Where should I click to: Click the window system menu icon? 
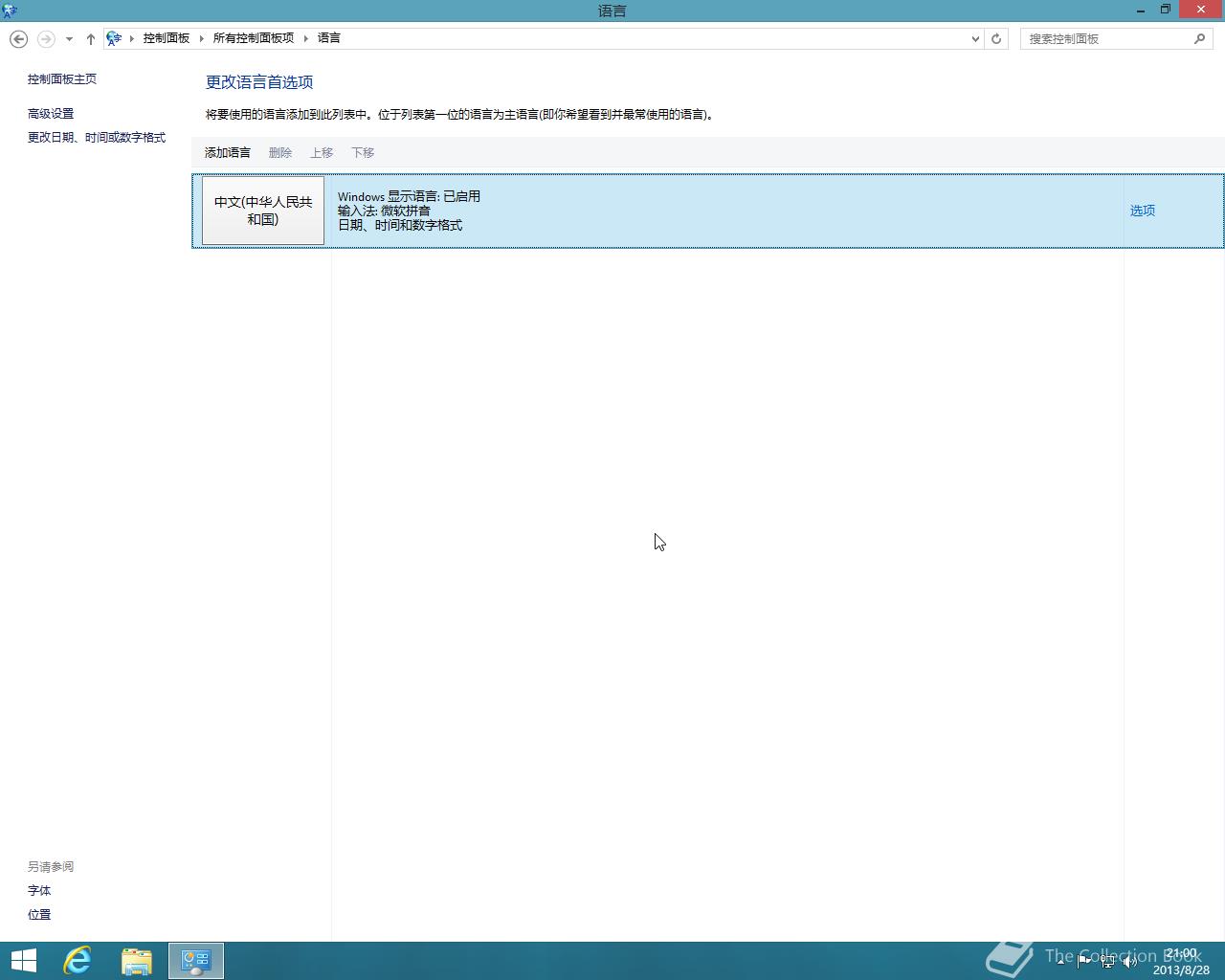point(10,11)
